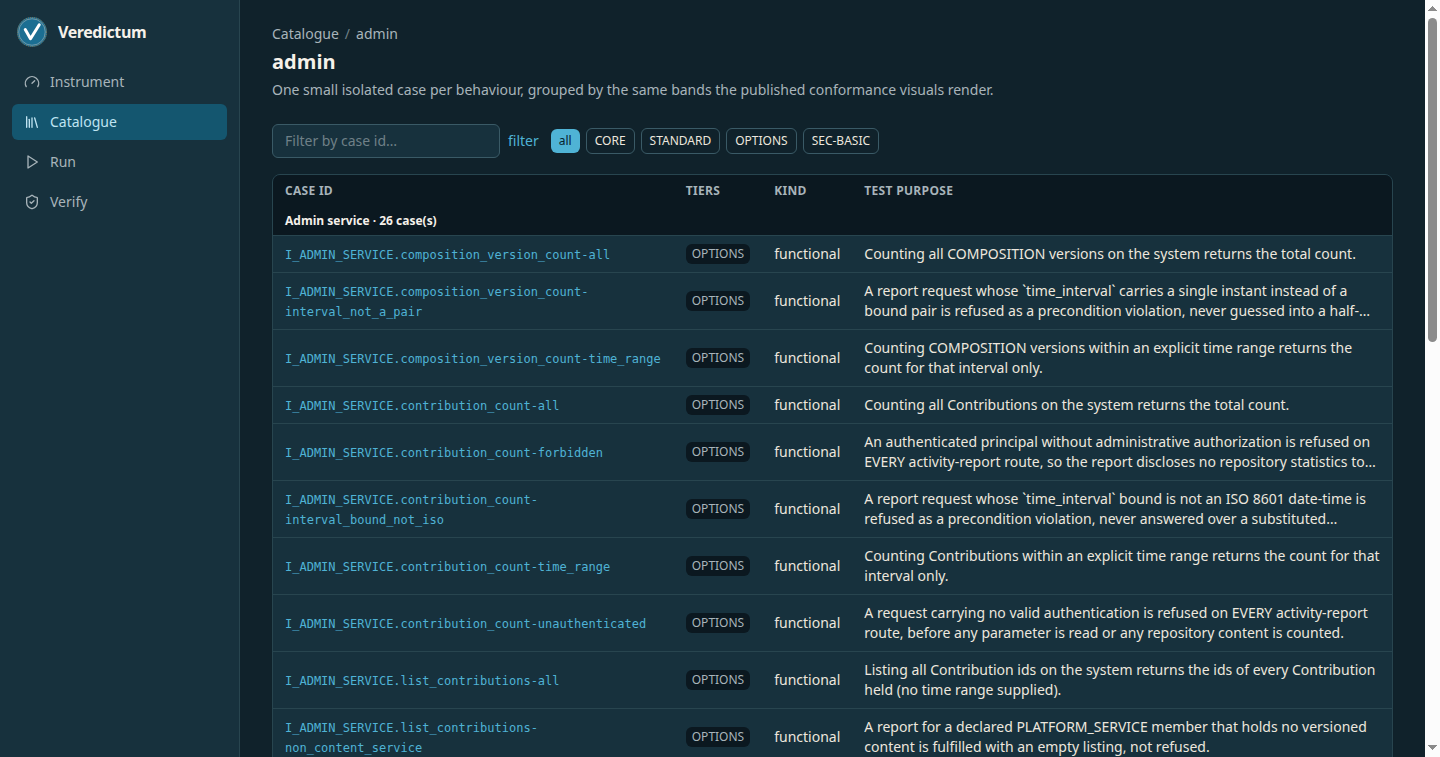This screenshot has height=757, width=1440.
Task: Click the 'filter' label beside chips
Action: click(x=523, y=141)
